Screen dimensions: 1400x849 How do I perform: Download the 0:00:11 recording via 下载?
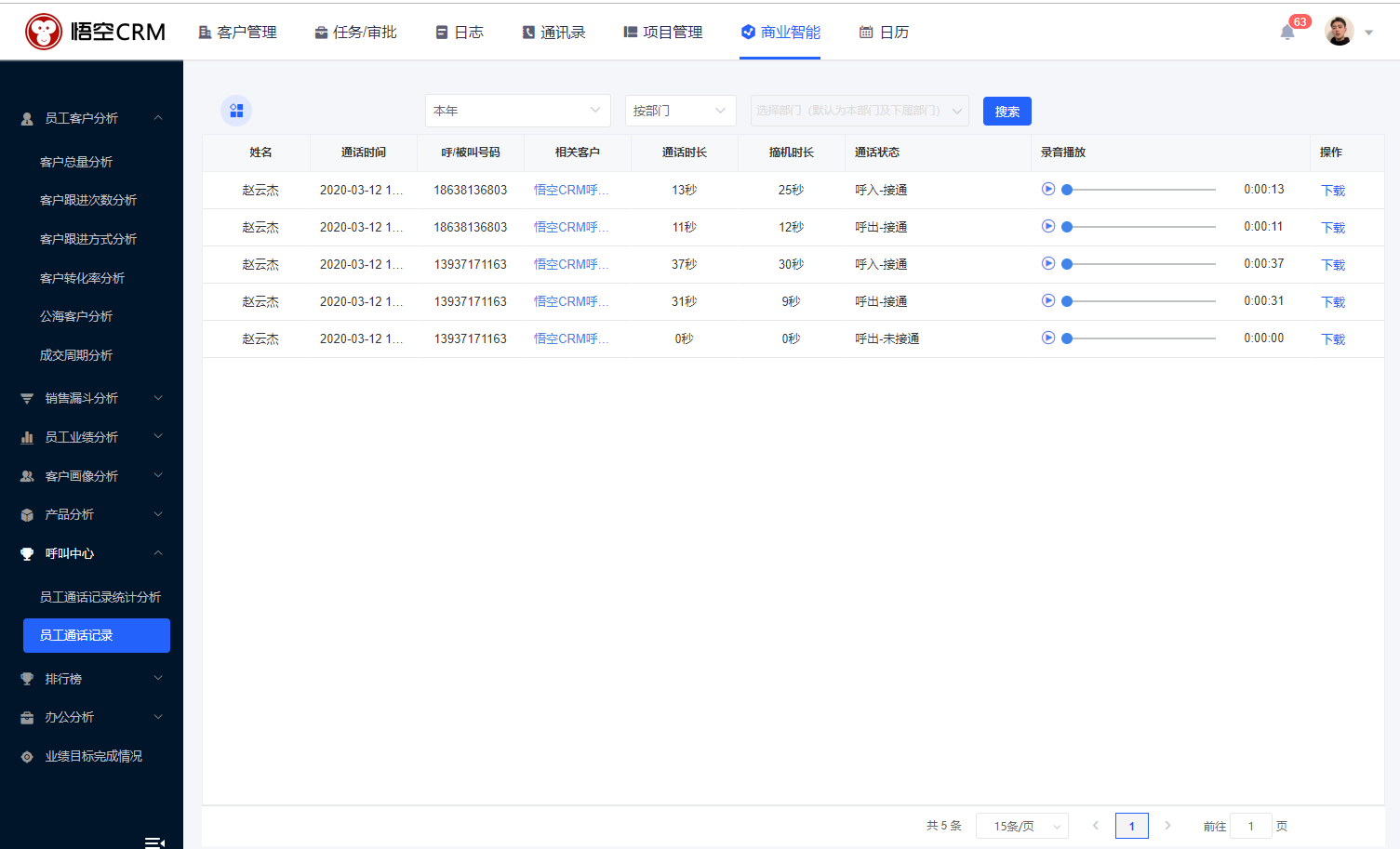tap(1333, 228)
